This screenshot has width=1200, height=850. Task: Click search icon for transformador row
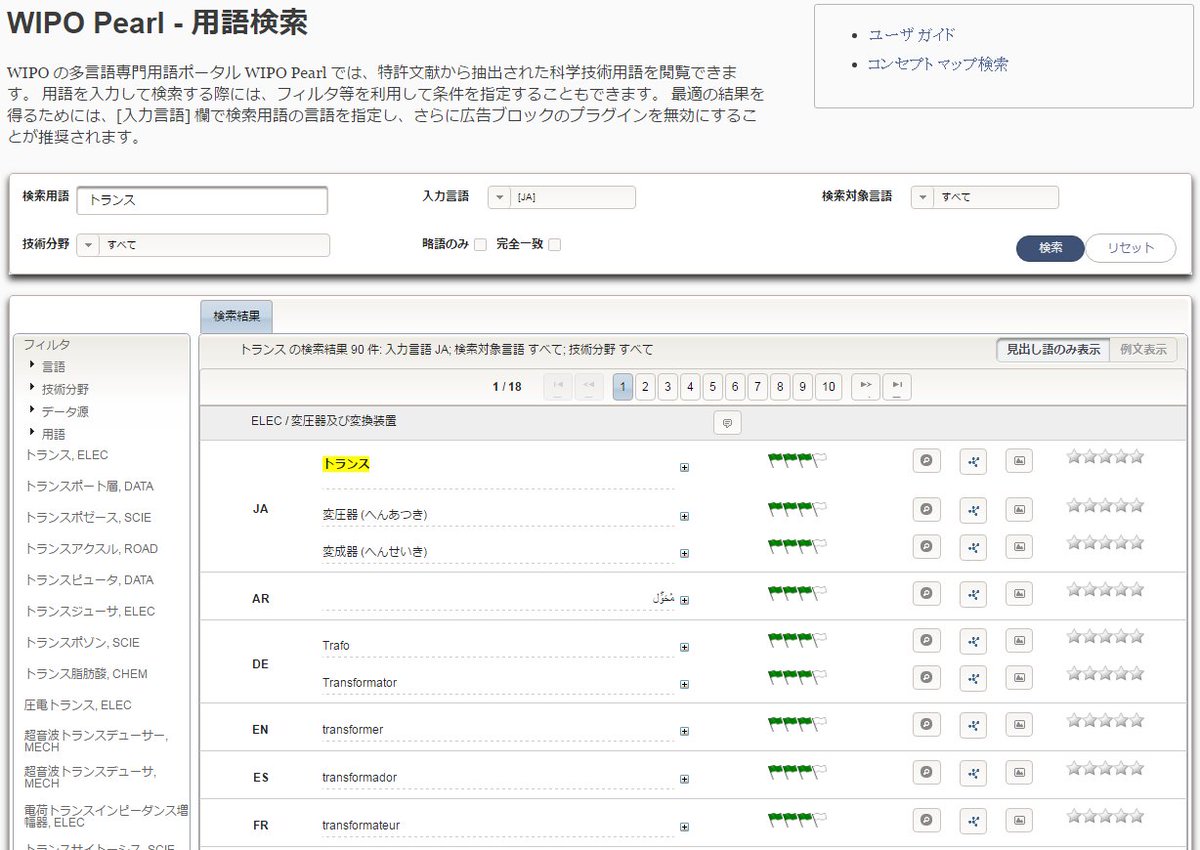pyautogui.click(x=927, y=773)
